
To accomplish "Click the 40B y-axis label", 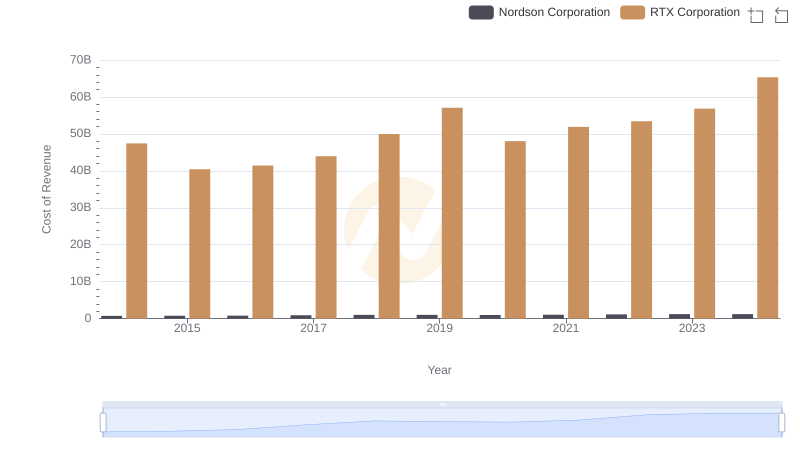I will click(81, 170).
